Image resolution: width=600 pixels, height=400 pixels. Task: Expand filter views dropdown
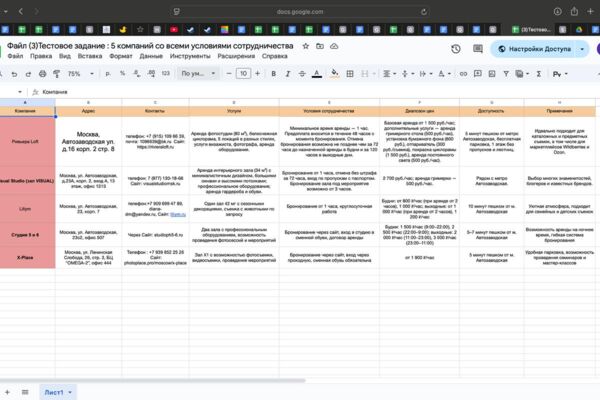528,74
